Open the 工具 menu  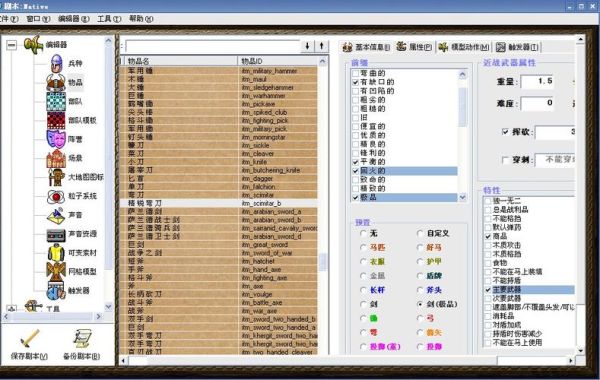(x=109, y=19)
